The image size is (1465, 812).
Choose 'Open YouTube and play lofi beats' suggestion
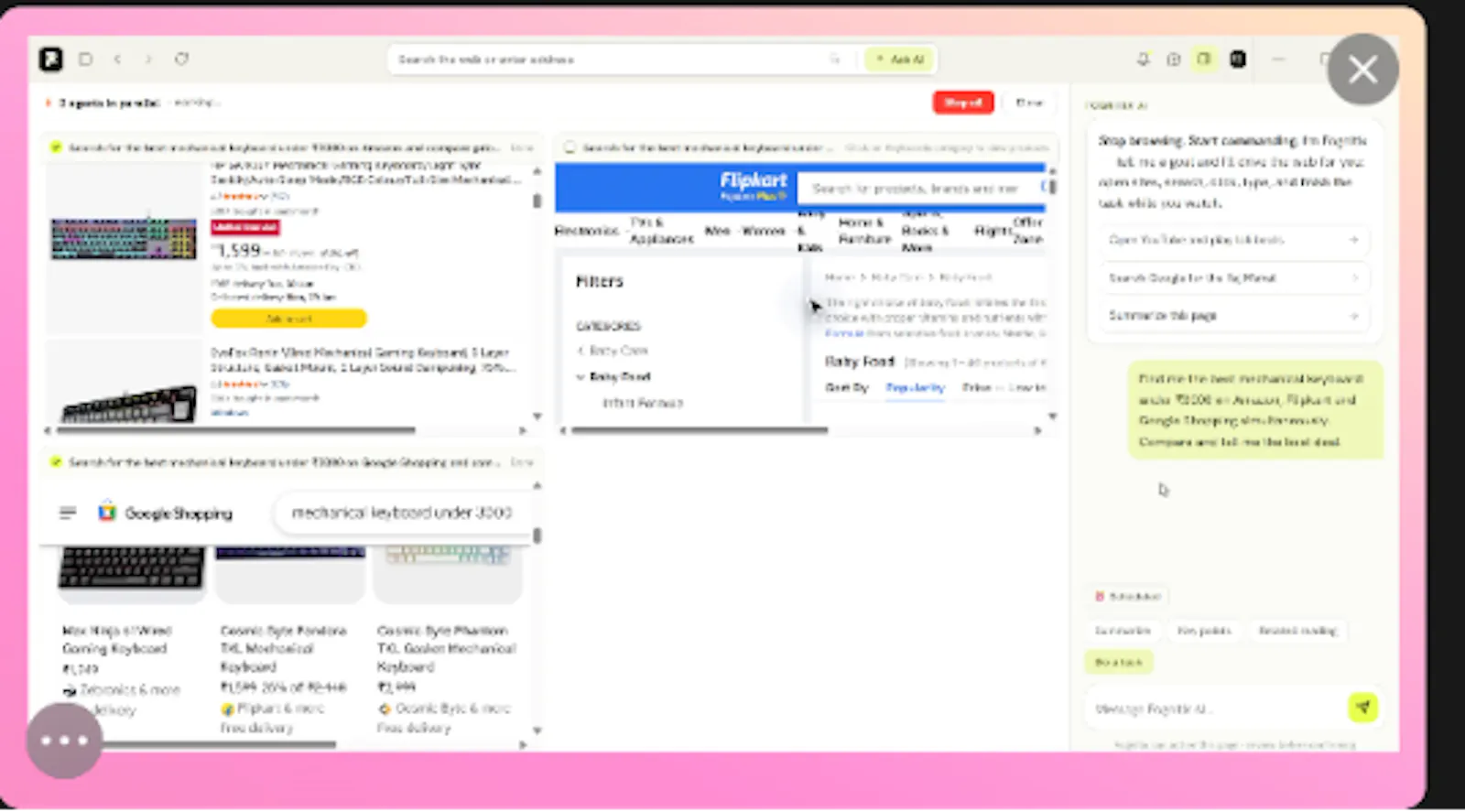pos(1232,240)
